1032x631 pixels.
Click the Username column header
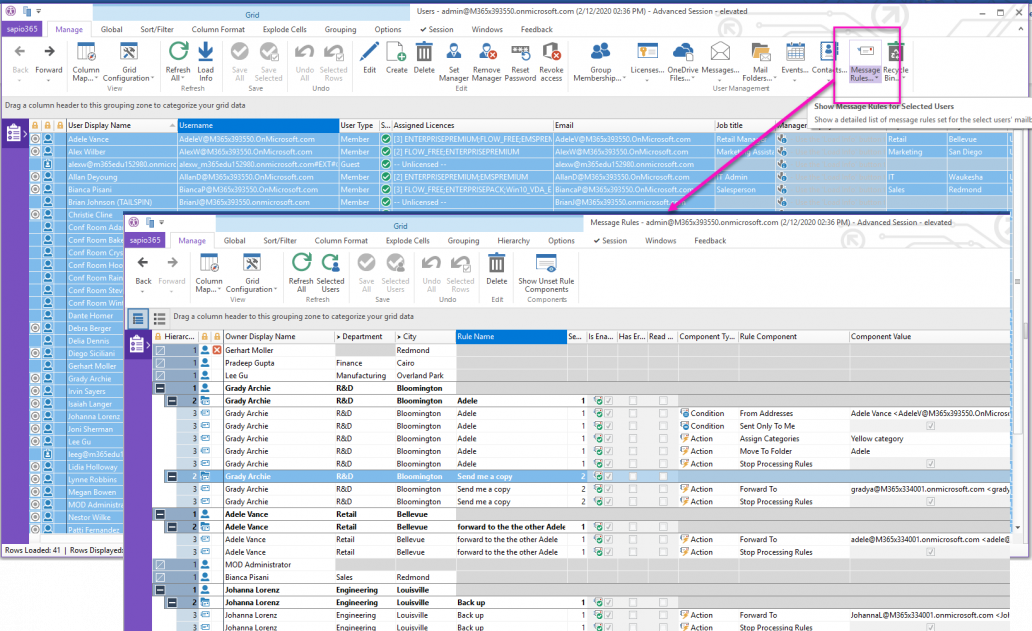coord(258,126)
